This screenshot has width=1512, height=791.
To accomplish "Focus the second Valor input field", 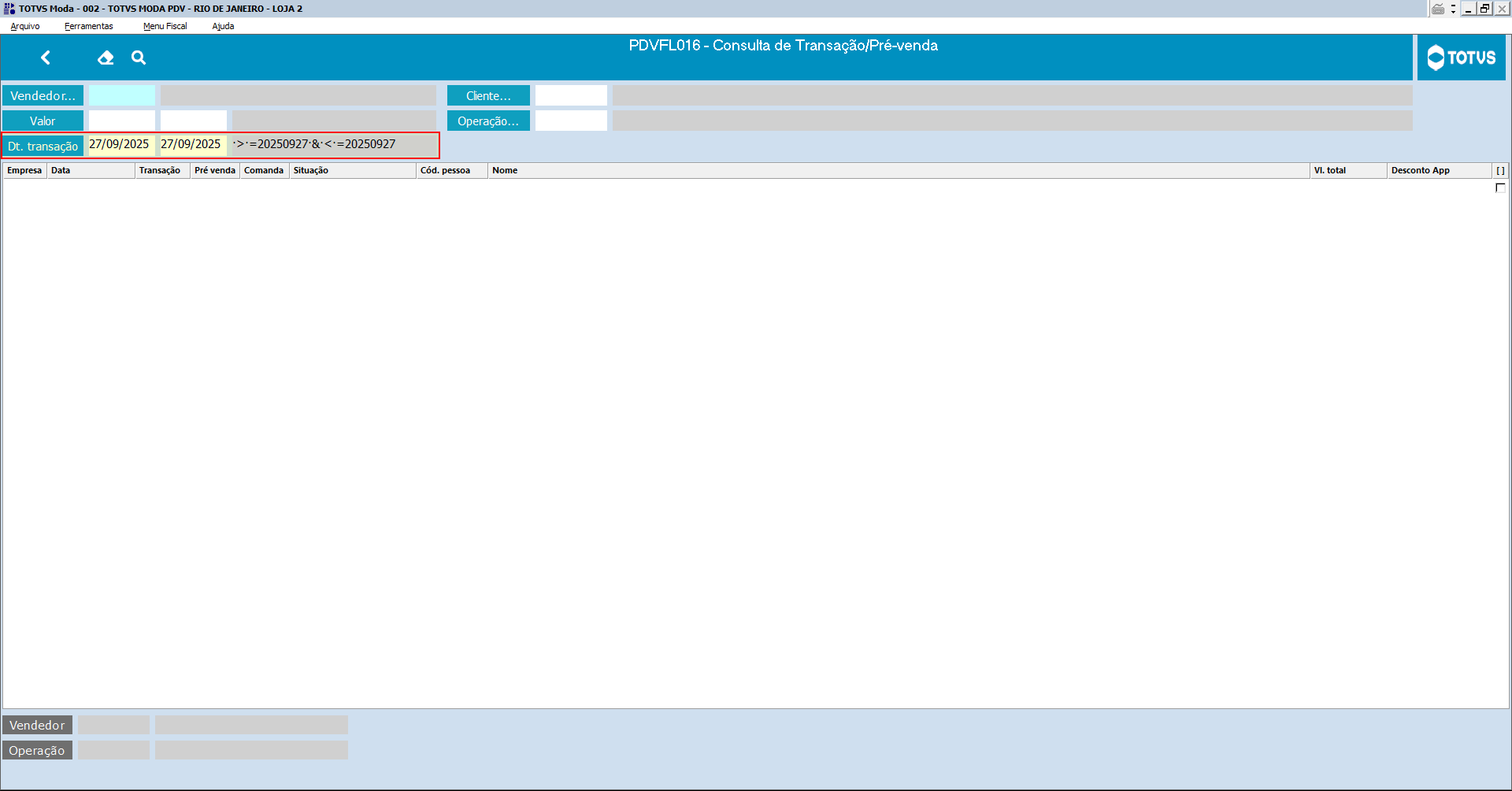I will click(x=194, y=121).
